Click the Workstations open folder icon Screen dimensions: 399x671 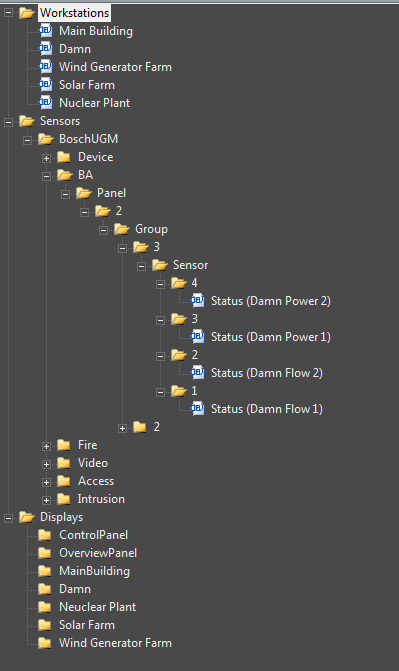tap(27, 13)
